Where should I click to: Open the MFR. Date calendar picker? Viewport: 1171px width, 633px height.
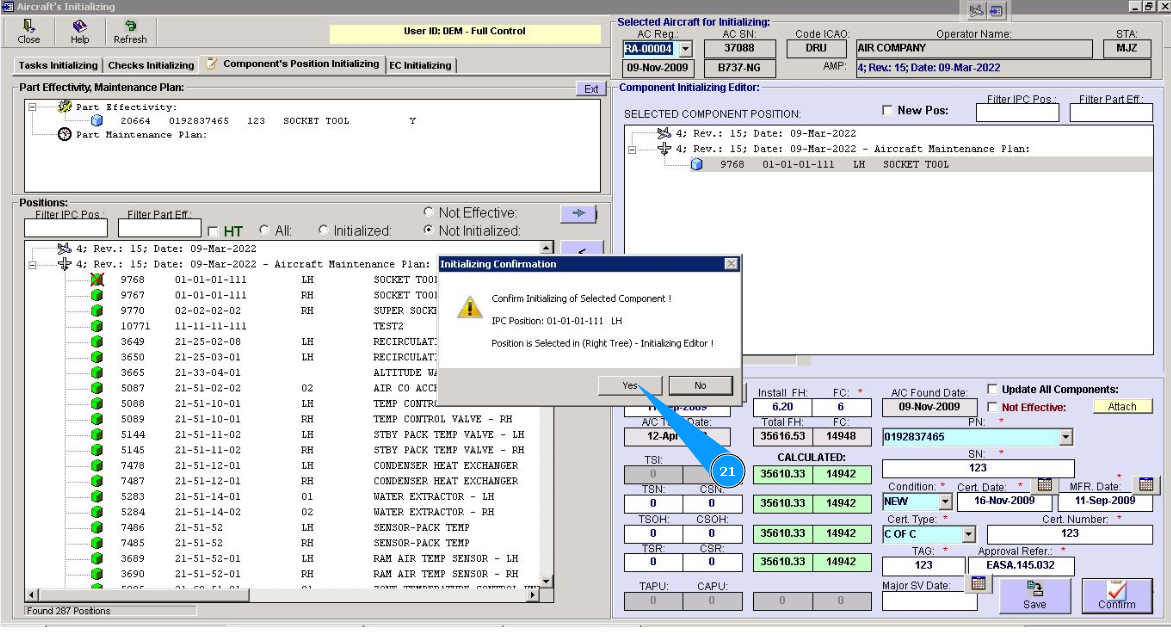click(x=1146, y=484)
